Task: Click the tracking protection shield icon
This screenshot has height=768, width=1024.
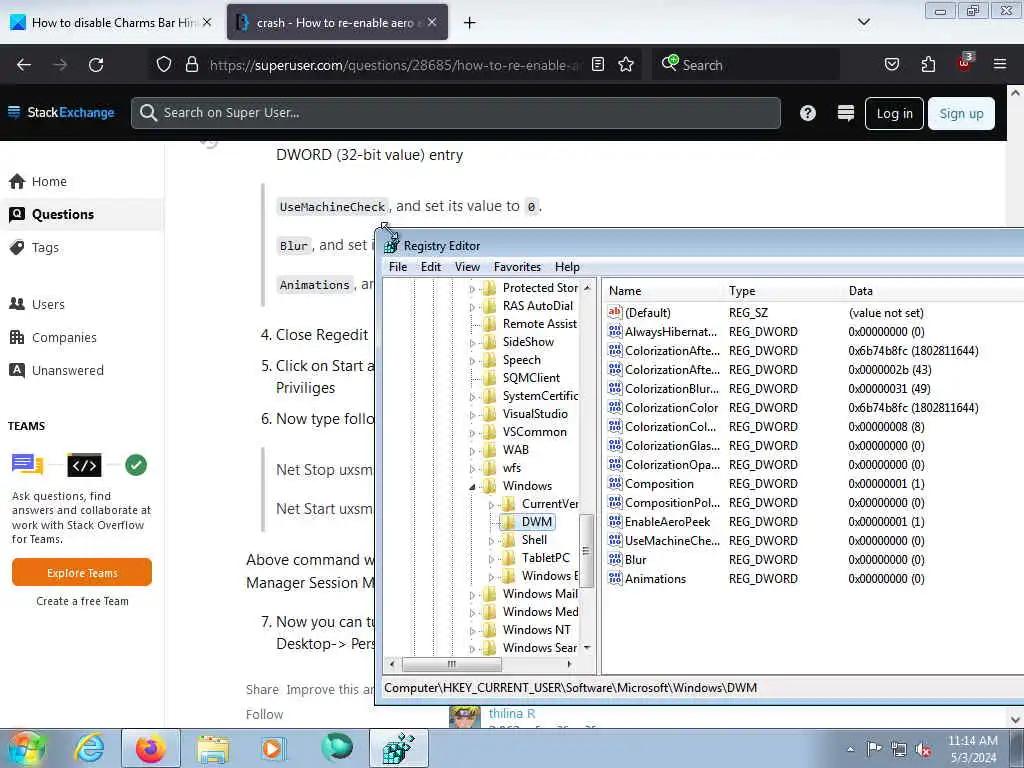Action: coord(164,64)
